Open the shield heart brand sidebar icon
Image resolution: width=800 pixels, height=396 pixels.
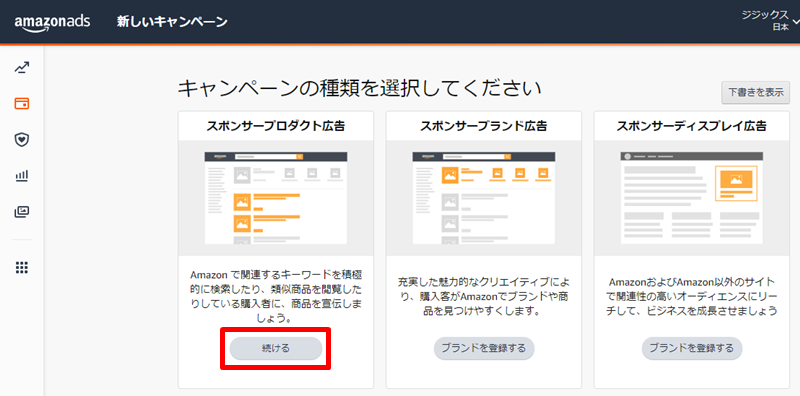[21, 140]
